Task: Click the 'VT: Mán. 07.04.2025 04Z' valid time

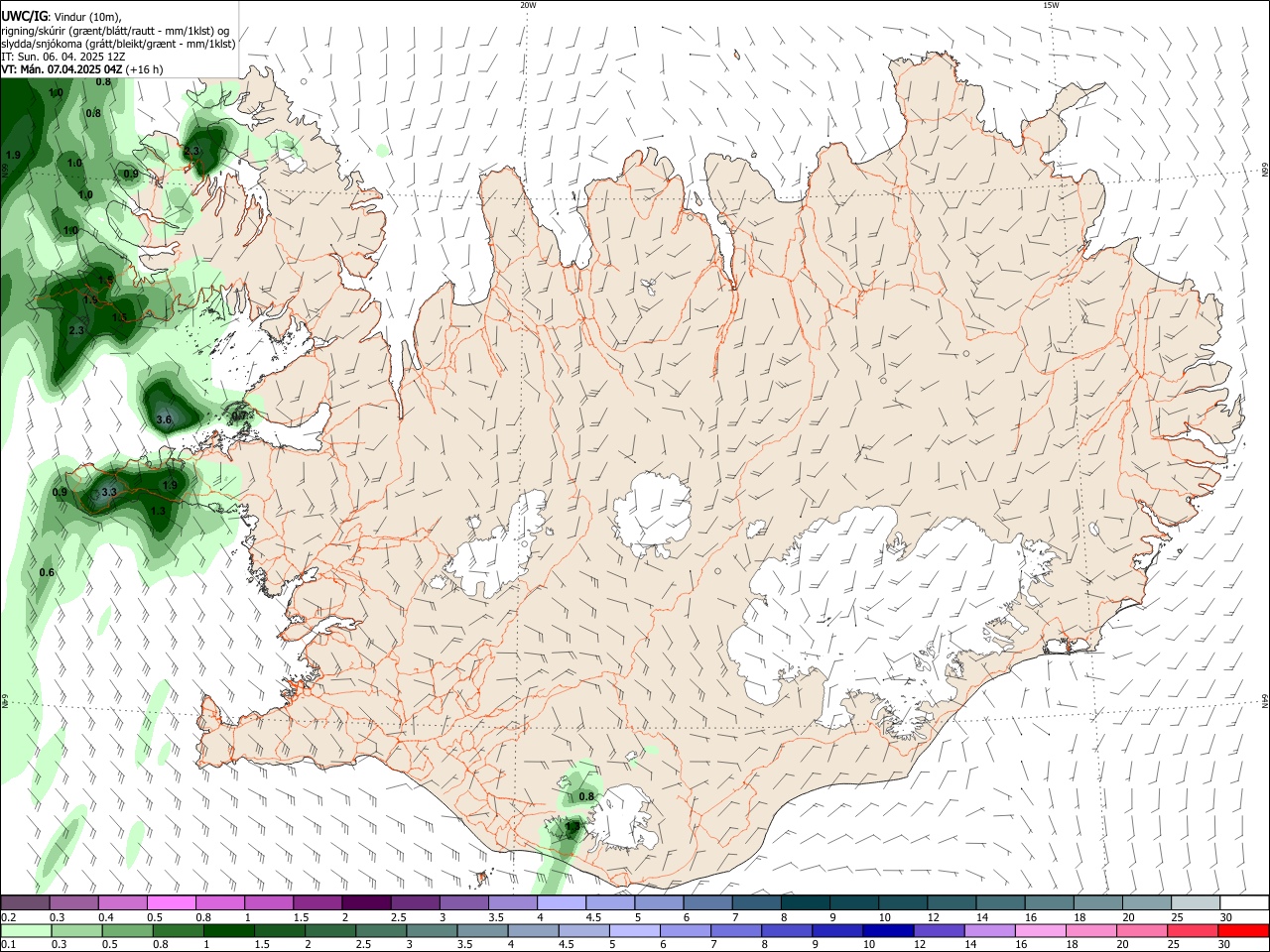Action: (62, 69)
